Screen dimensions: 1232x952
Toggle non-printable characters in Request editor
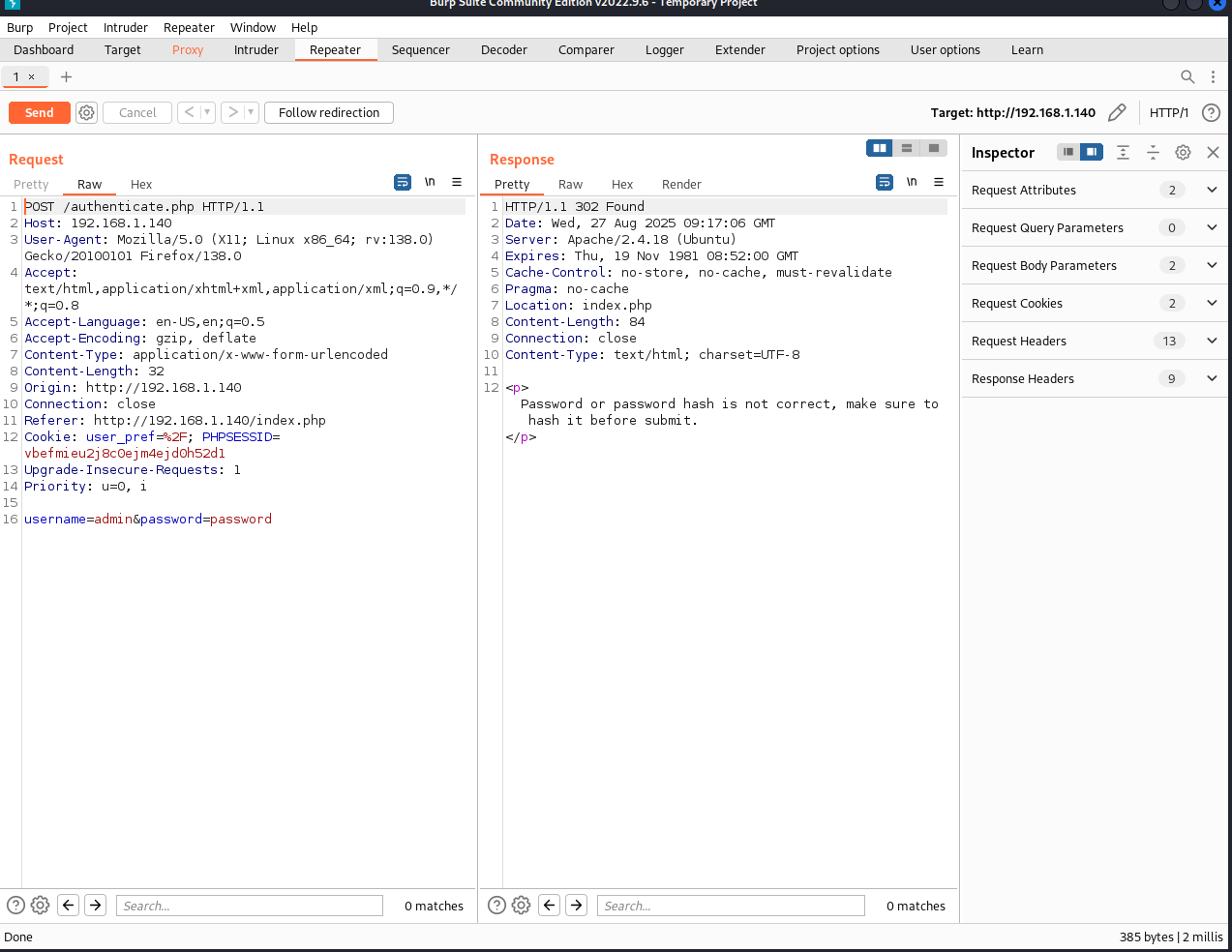click(x=430, y=182)
